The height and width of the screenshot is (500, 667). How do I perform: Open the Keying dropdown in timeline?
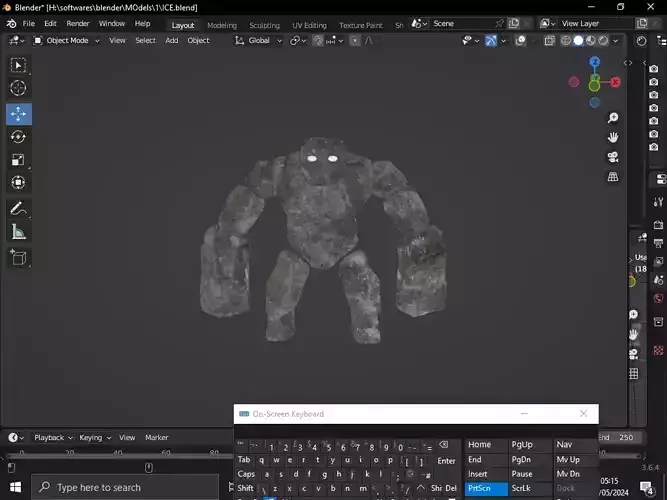pos(95,437)
